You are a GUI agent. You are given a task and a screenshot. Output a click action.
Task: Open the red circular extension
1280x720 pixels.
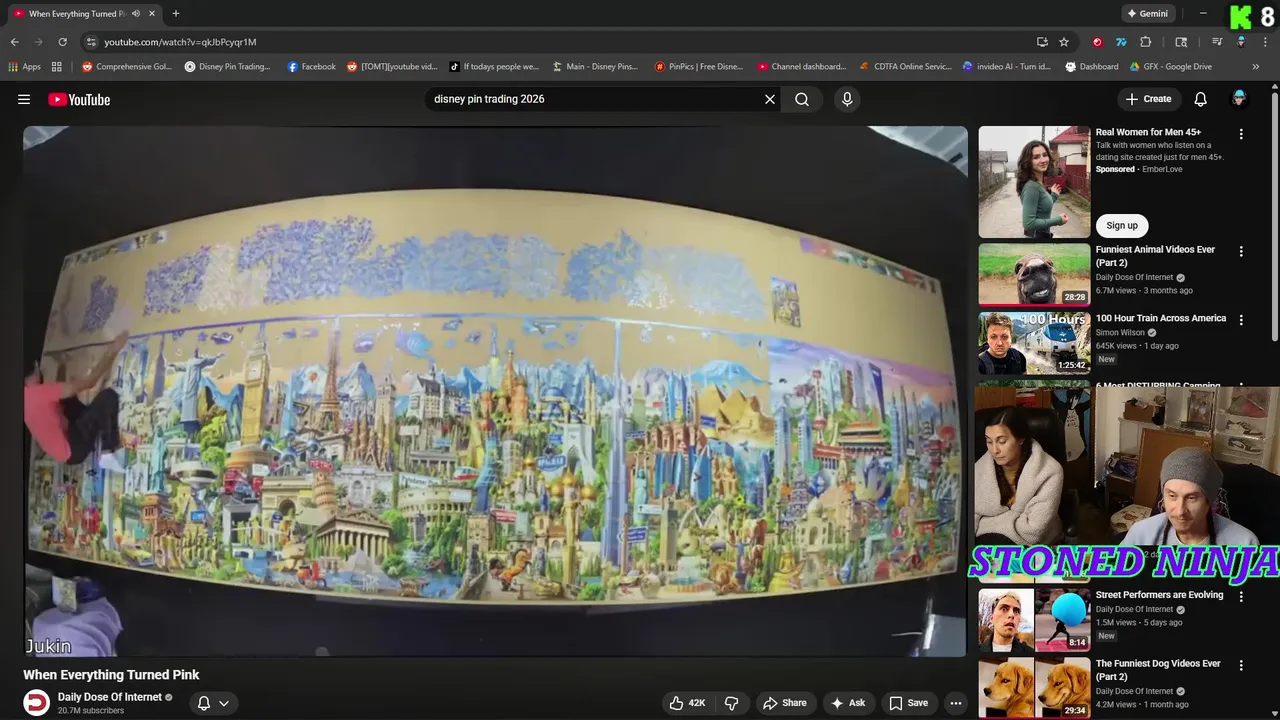(1097, 42)
